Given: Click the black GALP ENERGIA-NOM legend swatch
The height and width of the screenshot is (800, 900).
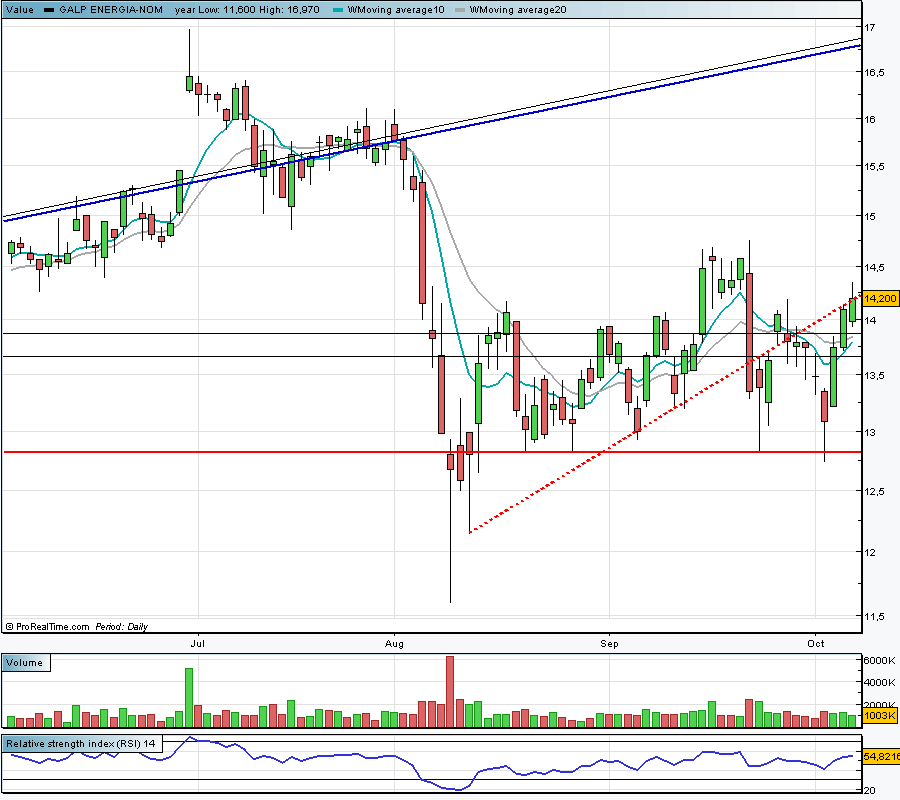Looking at the screenshot, I should coord(49,10).
